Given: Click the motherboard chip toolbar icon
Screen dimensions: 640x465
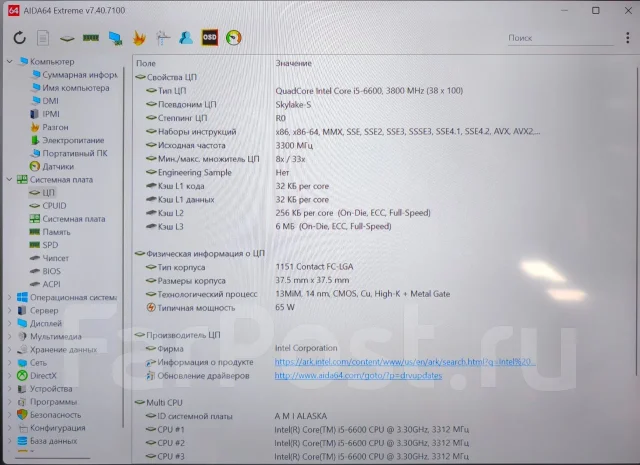Looking at the screenshot, I should point(67,38).
